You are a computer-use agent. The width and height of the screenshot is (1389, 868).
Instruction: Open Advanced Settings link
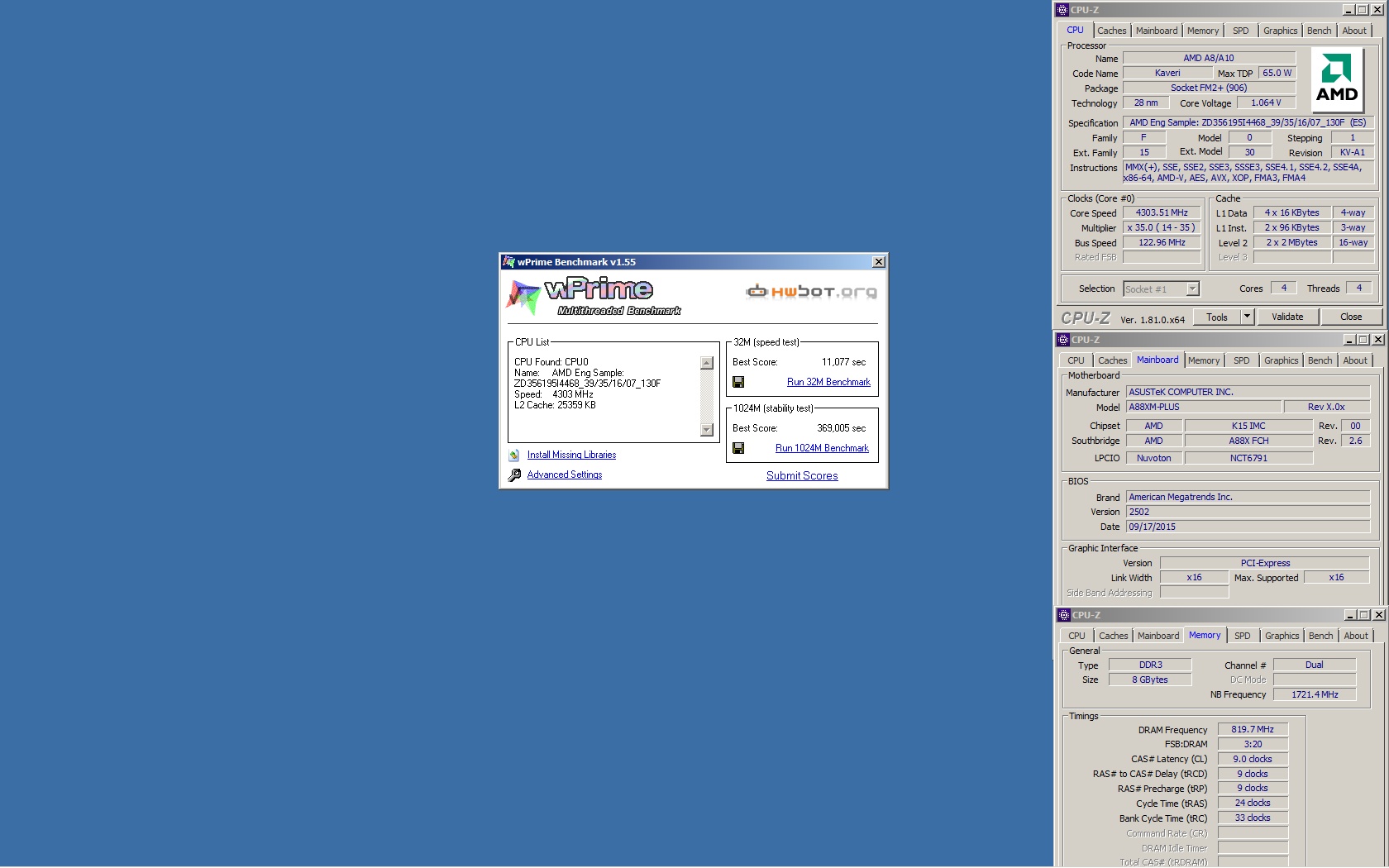pyautogui.click(x=565, y=475)
